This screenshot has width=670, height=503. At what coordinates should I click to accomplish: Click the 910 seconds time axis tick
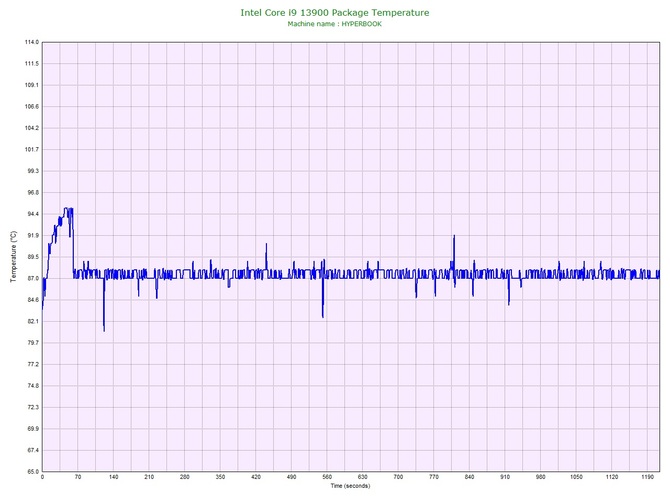505,477
